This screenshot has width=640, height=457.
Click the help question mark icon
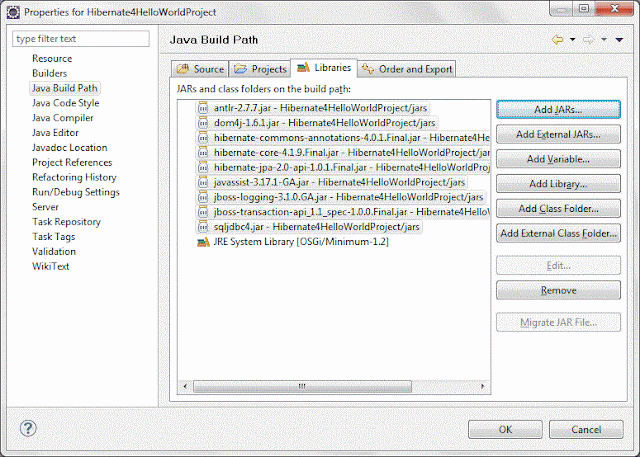pyautogui.click(x=28, y=428)
